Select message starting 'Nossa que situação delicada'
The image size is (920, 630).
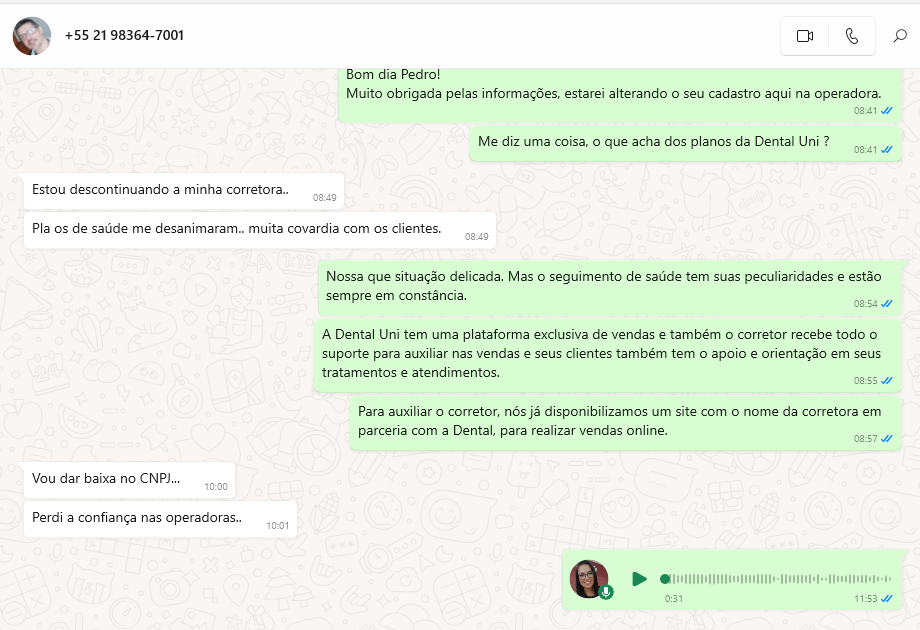610,287
